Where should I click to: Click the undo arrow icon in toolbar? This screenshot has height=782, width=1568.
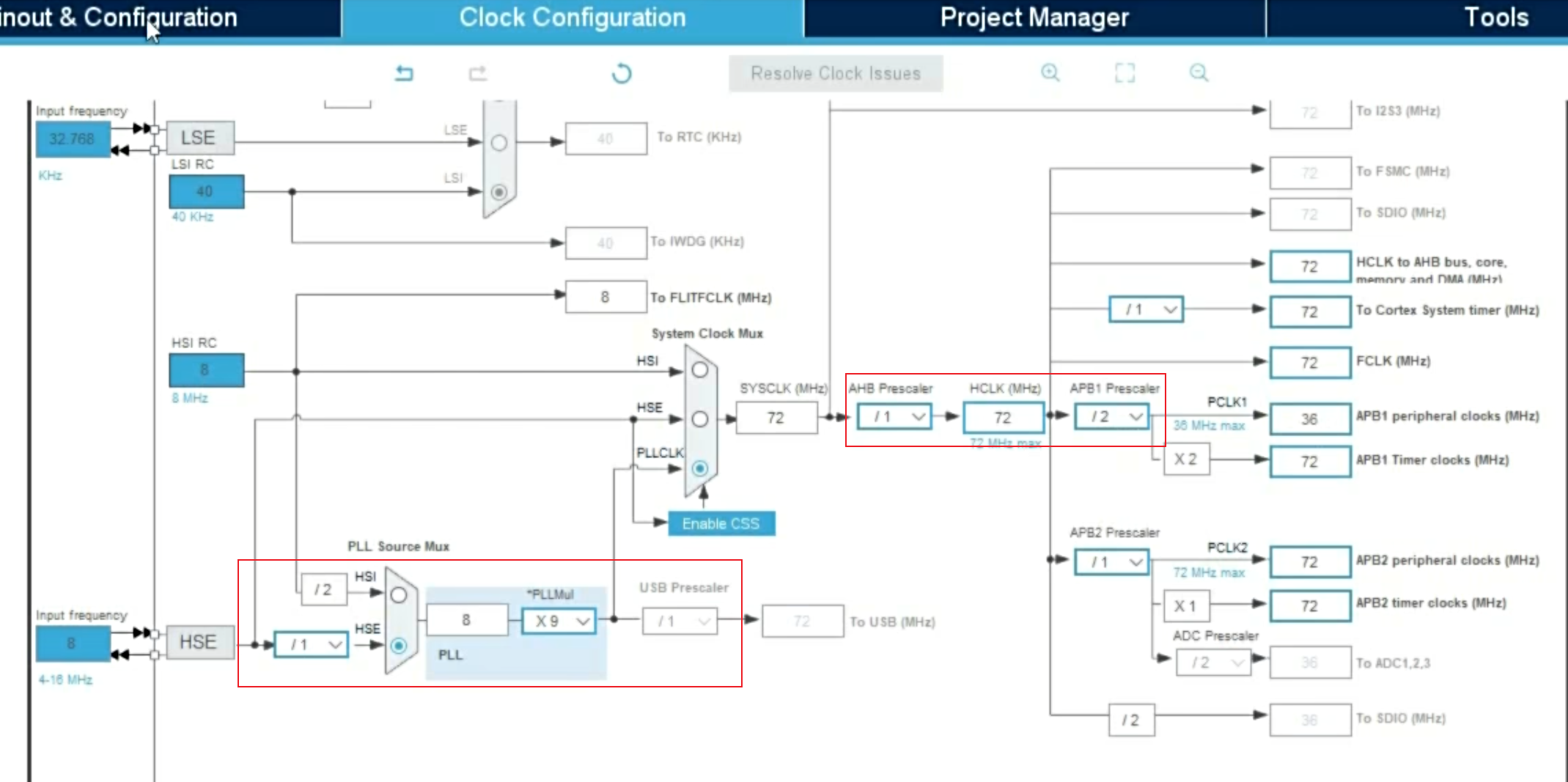(404, 73)
